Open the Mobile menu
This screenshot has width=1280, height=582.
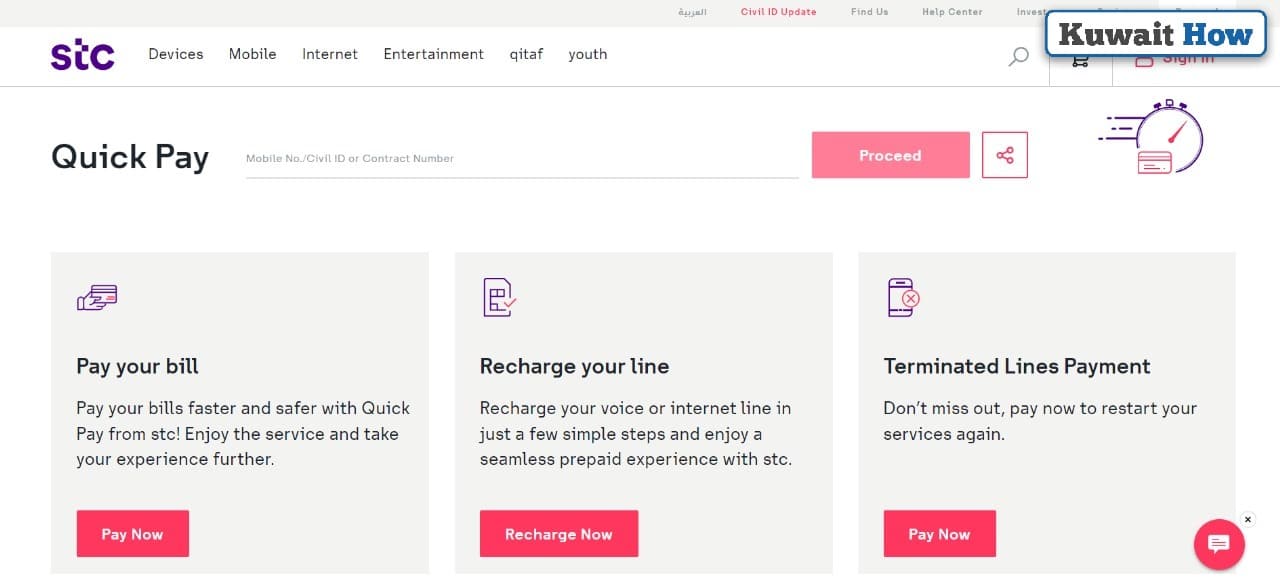pos(252,54)
